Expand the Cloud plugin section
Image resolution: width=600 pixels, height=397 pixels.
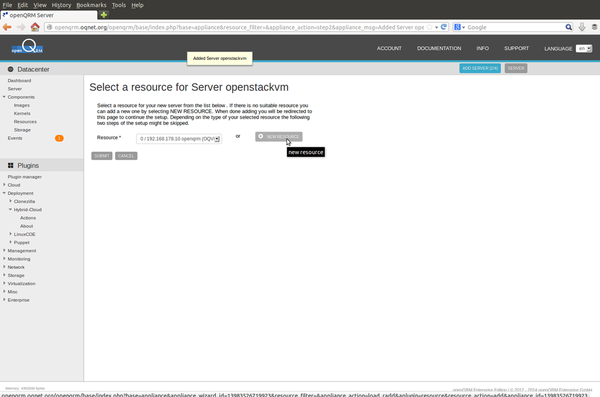[x=4, y=185]
